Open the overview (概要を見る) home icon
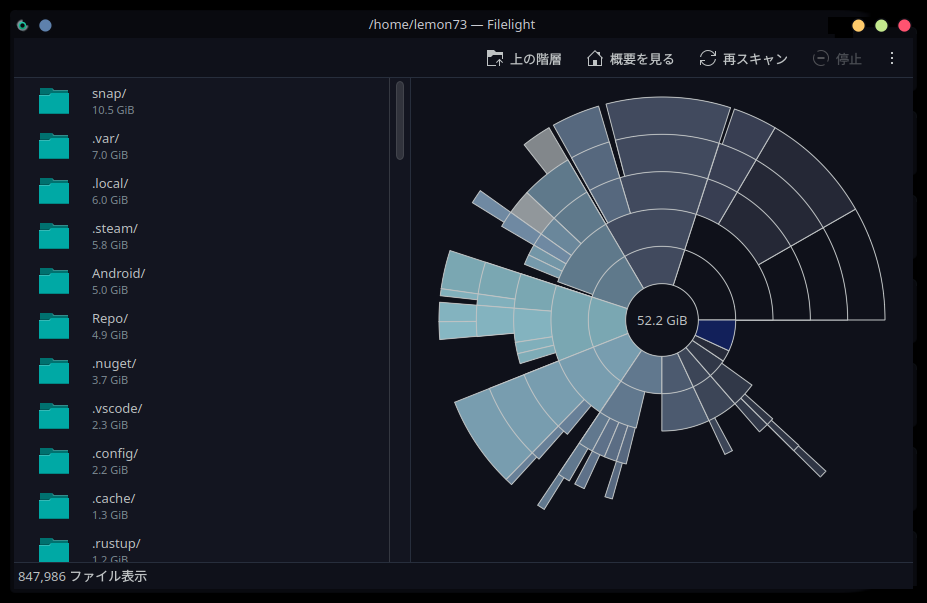927x603 pixels. [595, 59]
